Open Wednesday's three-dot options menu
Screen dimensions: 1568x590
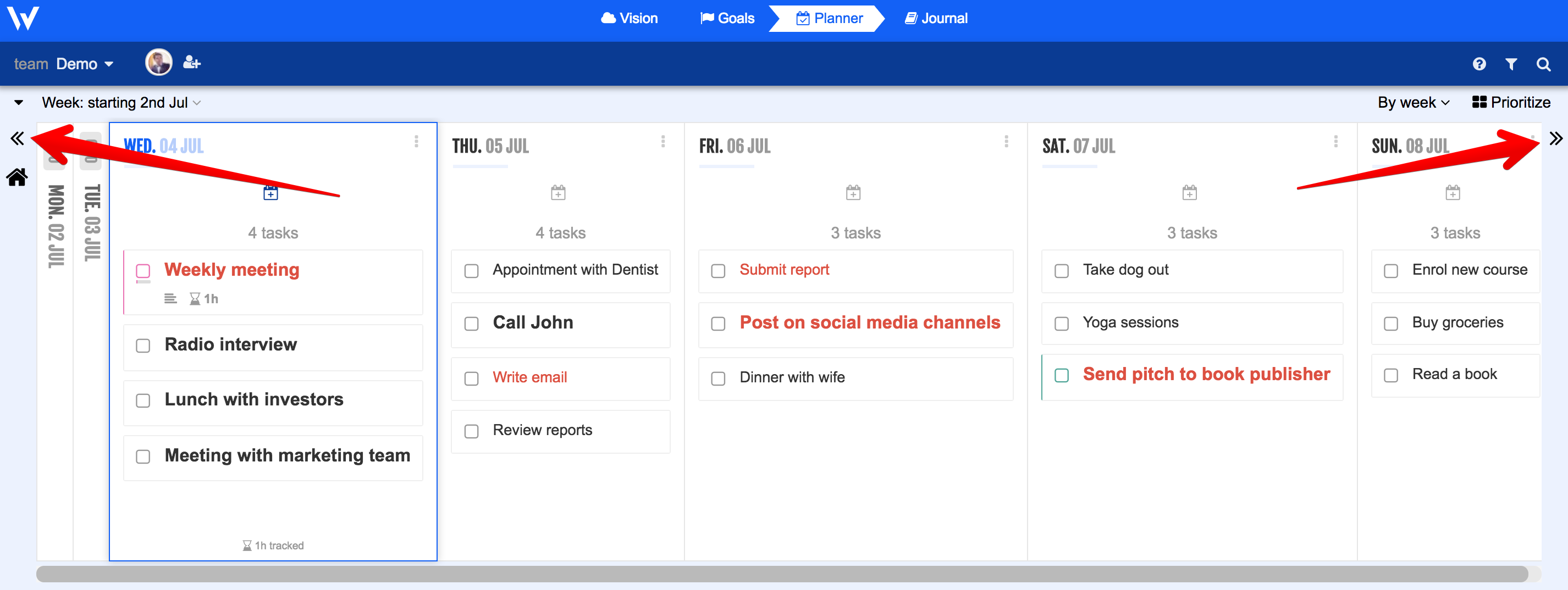tap(416, 142)
